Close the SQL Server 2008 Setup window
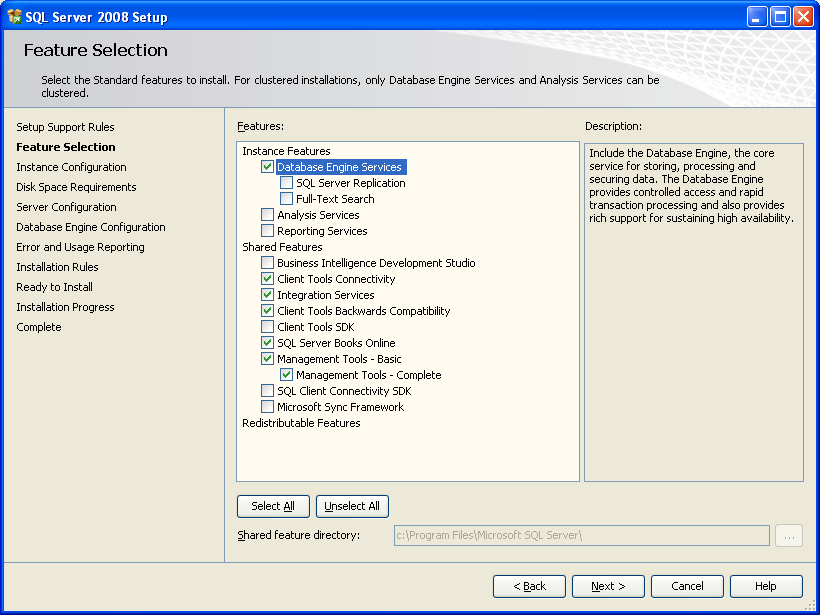 click(x=803, y=17)
